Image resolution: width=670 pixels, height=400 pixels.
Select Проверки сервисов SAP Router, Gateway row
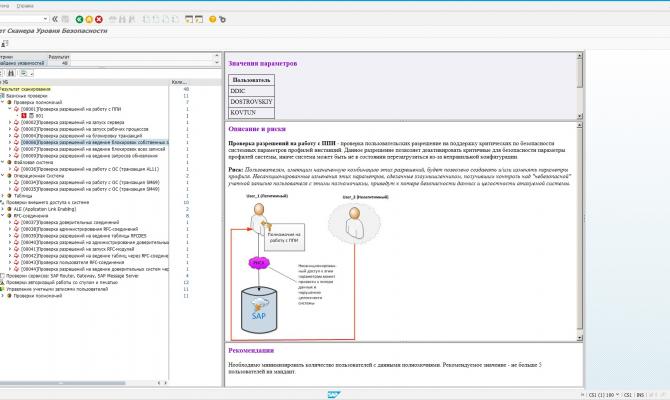point(72,276)
